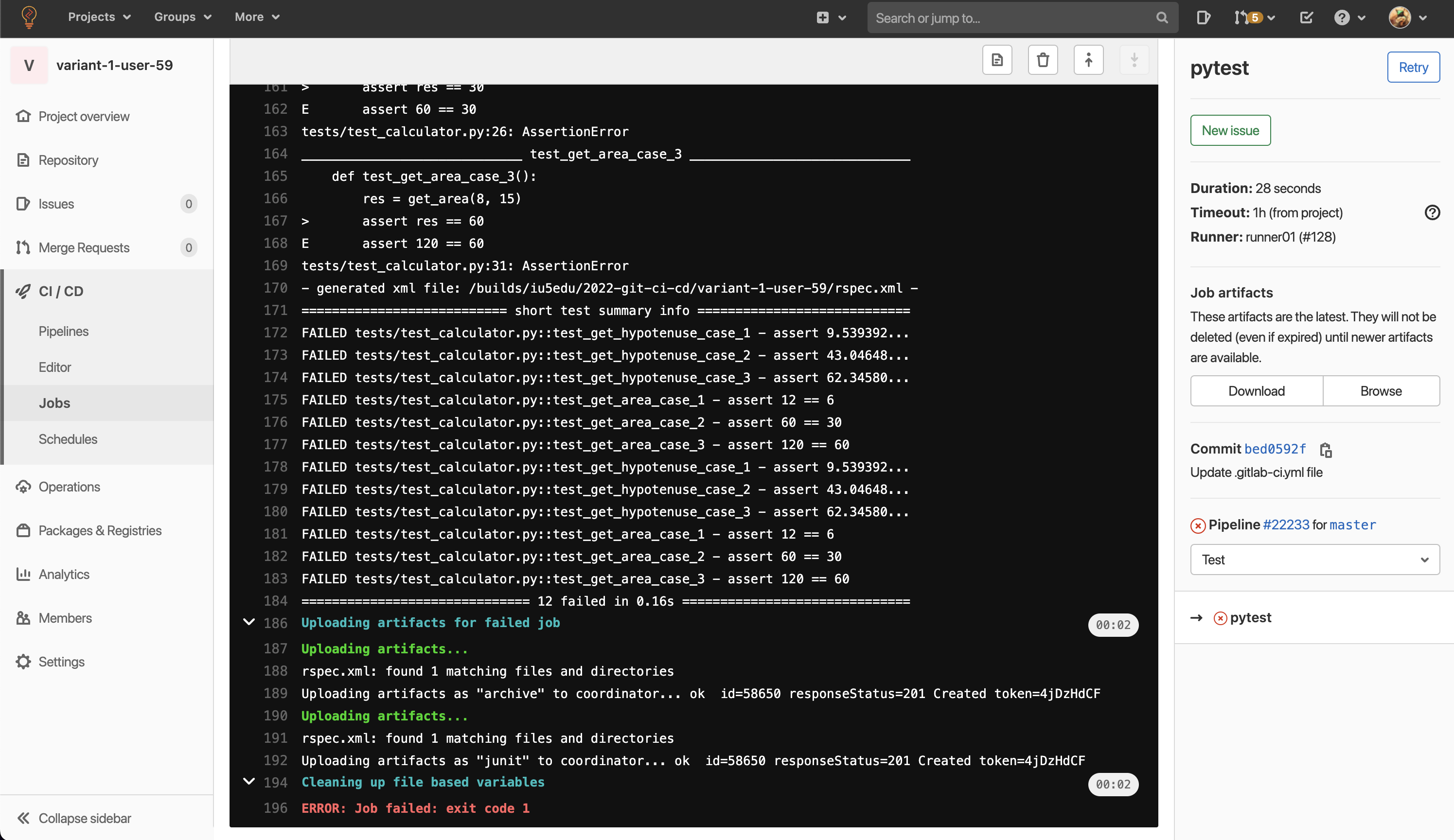1454x840 pixels.
Task: Erase the job log with trash icon
Action: [1043, 60]
